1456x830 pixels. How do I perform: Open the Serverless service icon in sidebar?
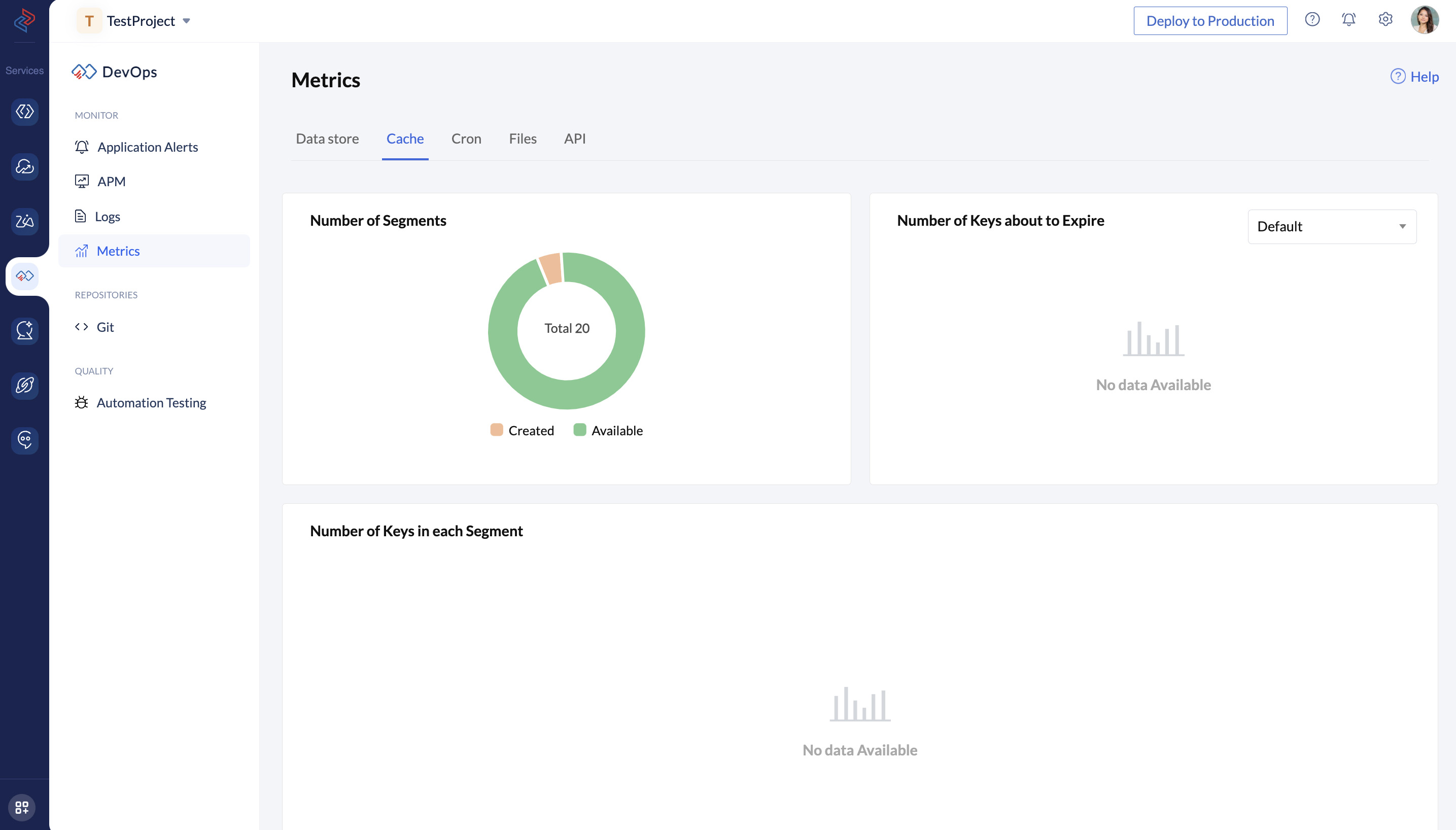point(24,112)
